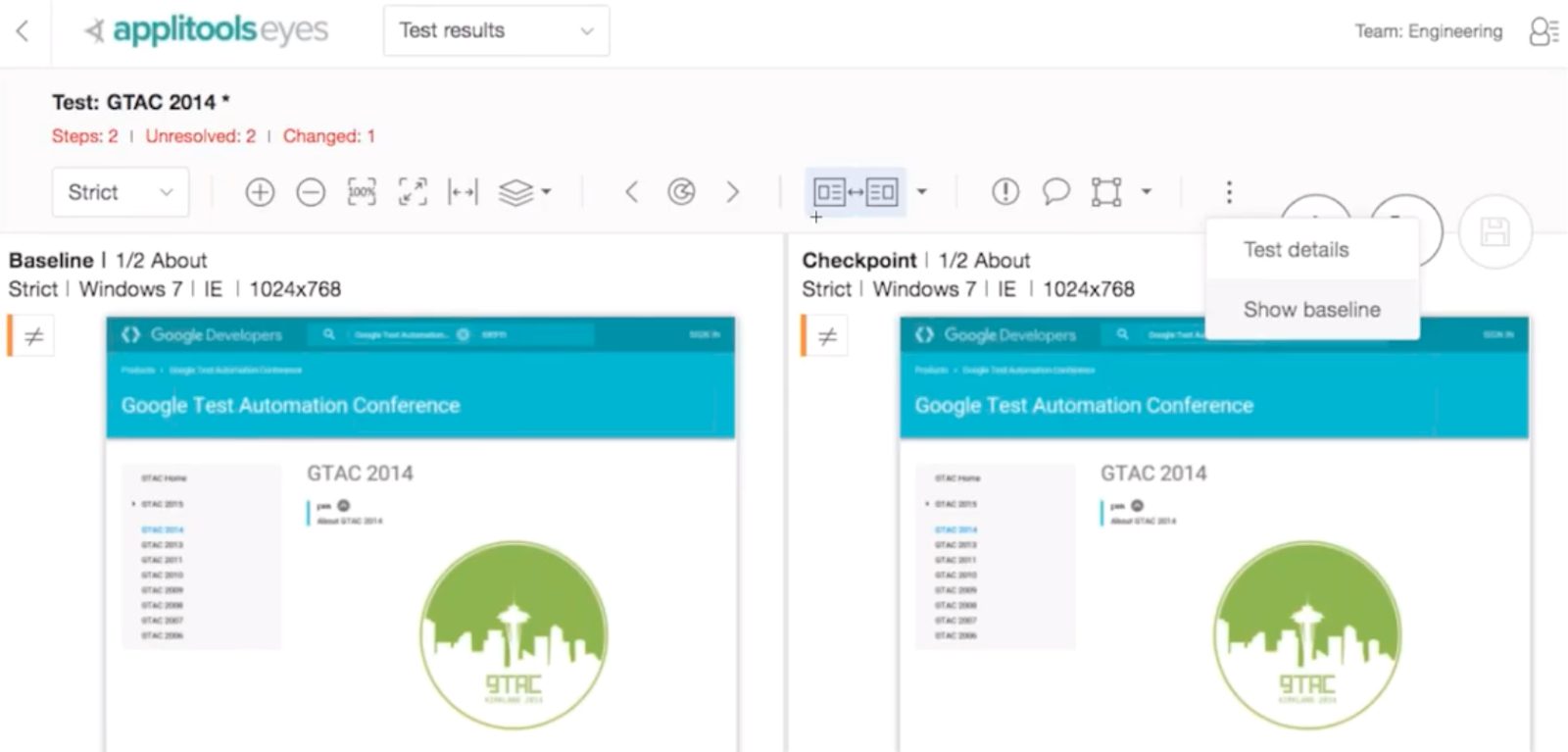
Task: Go to the next step arrow
Action: pos(732,192)
